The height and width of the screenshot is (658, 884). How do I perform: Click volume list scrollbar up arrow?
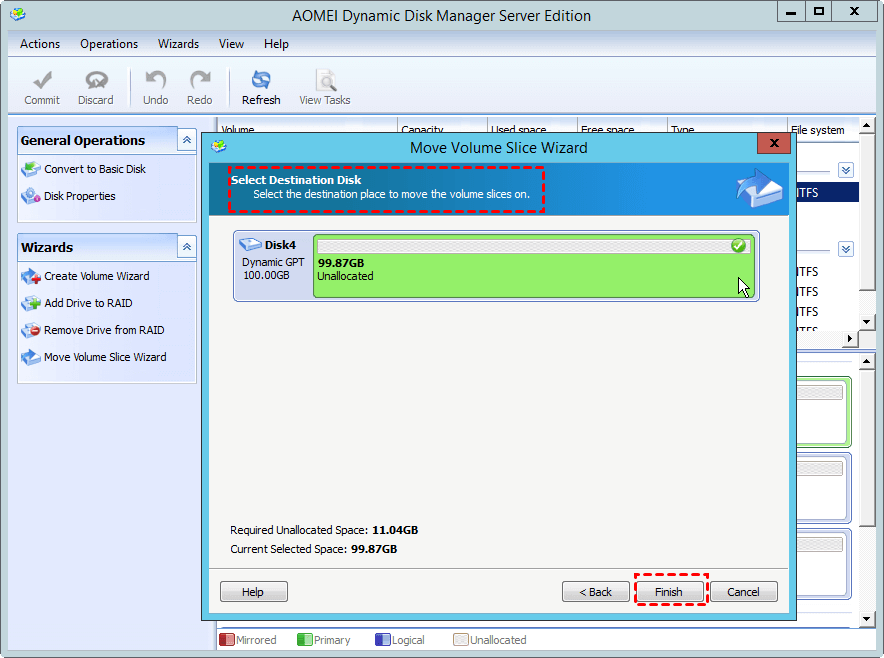[x=867, y=125]
